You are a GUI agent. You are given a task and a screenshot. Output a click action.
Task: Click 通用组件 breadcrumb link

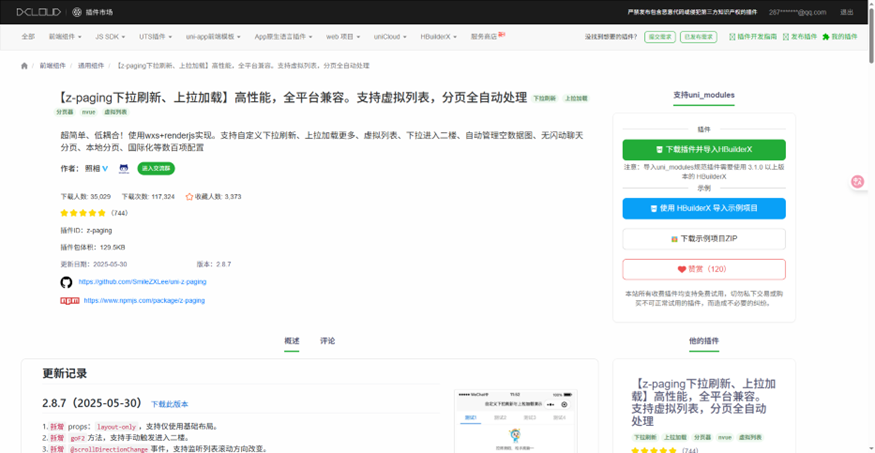click(90, 66)
